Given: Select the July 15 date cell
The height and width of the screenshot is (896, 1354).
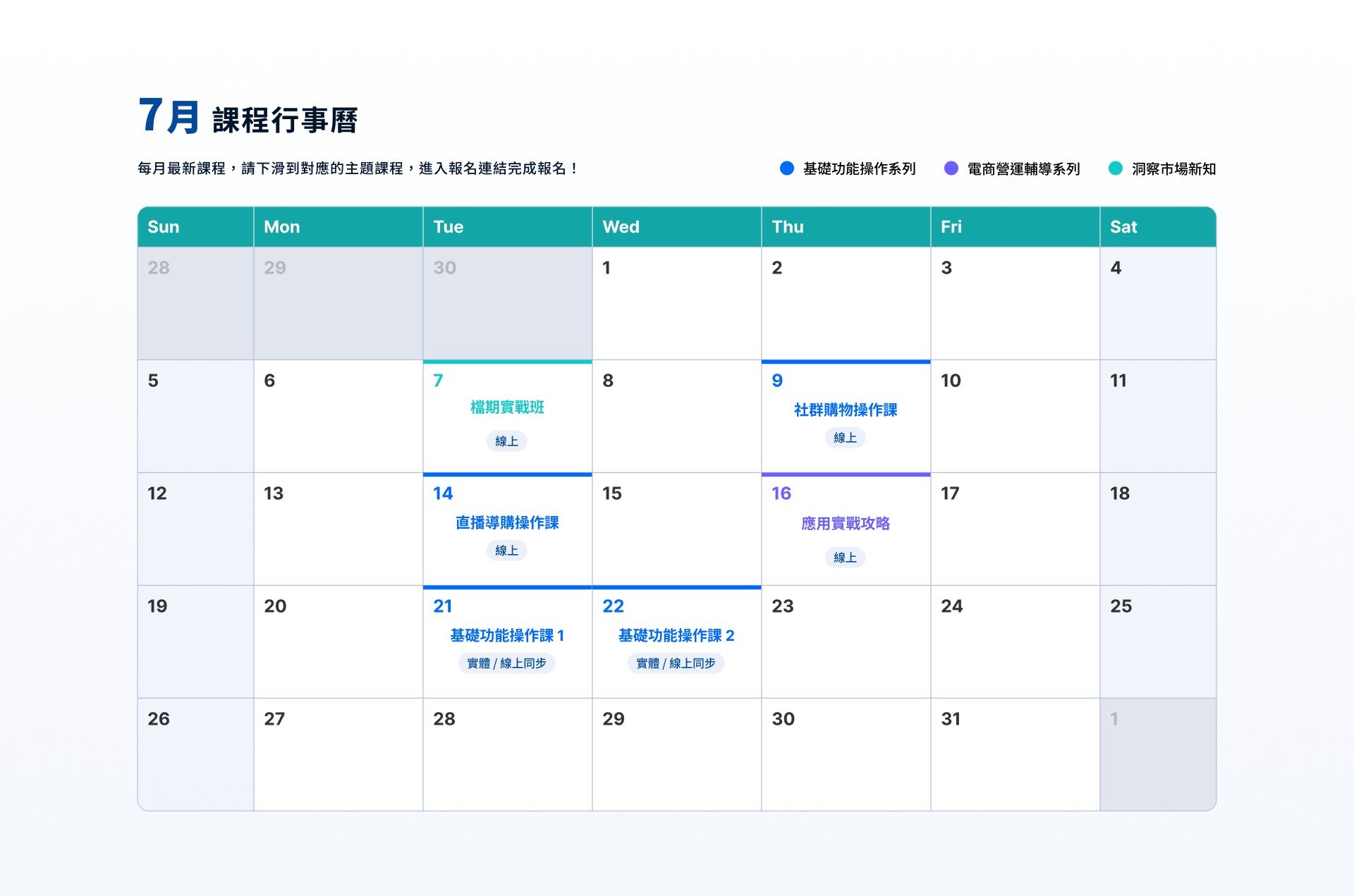Looking at the screenshot, I should (677, 529).
